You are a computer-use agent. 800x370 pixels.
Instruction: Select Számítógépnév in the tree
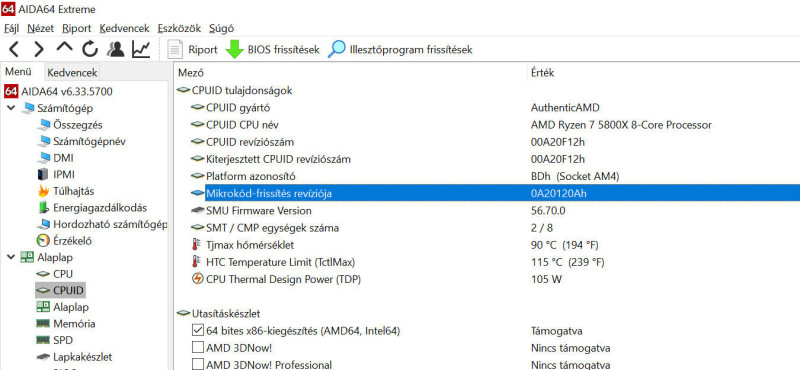pyautogui.click(x=89, y=141)
